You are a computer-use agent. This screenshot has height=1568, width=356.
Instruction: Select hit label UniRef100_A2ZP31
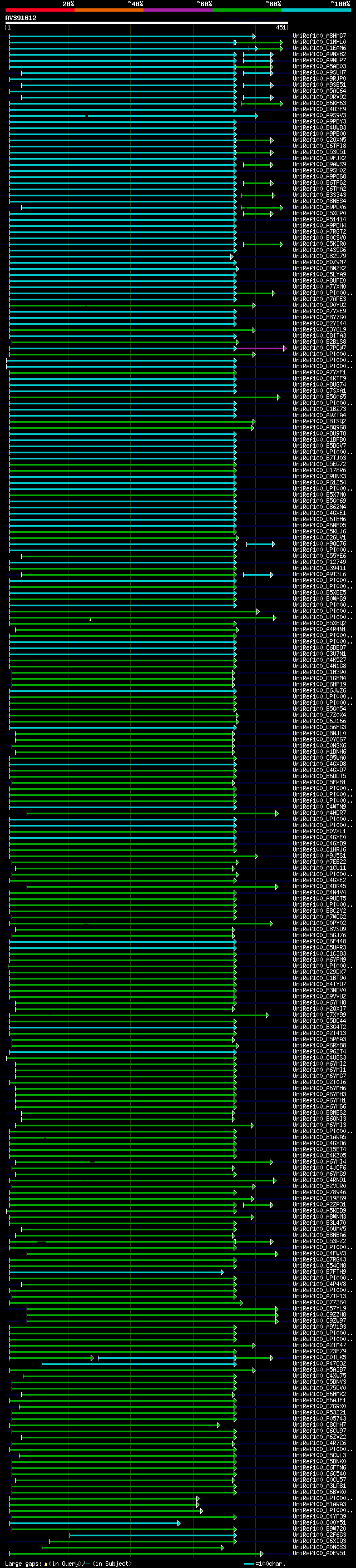[319, 1205]
